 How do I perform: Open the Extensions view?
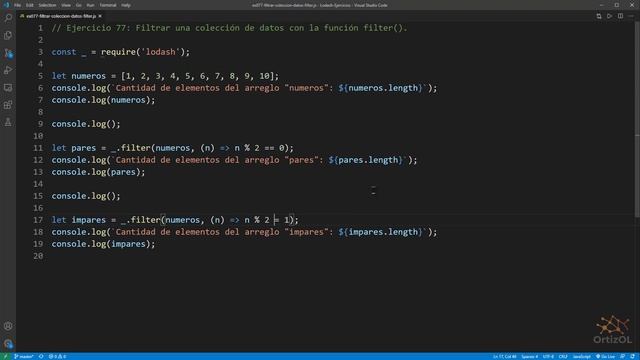coord(8,105)
